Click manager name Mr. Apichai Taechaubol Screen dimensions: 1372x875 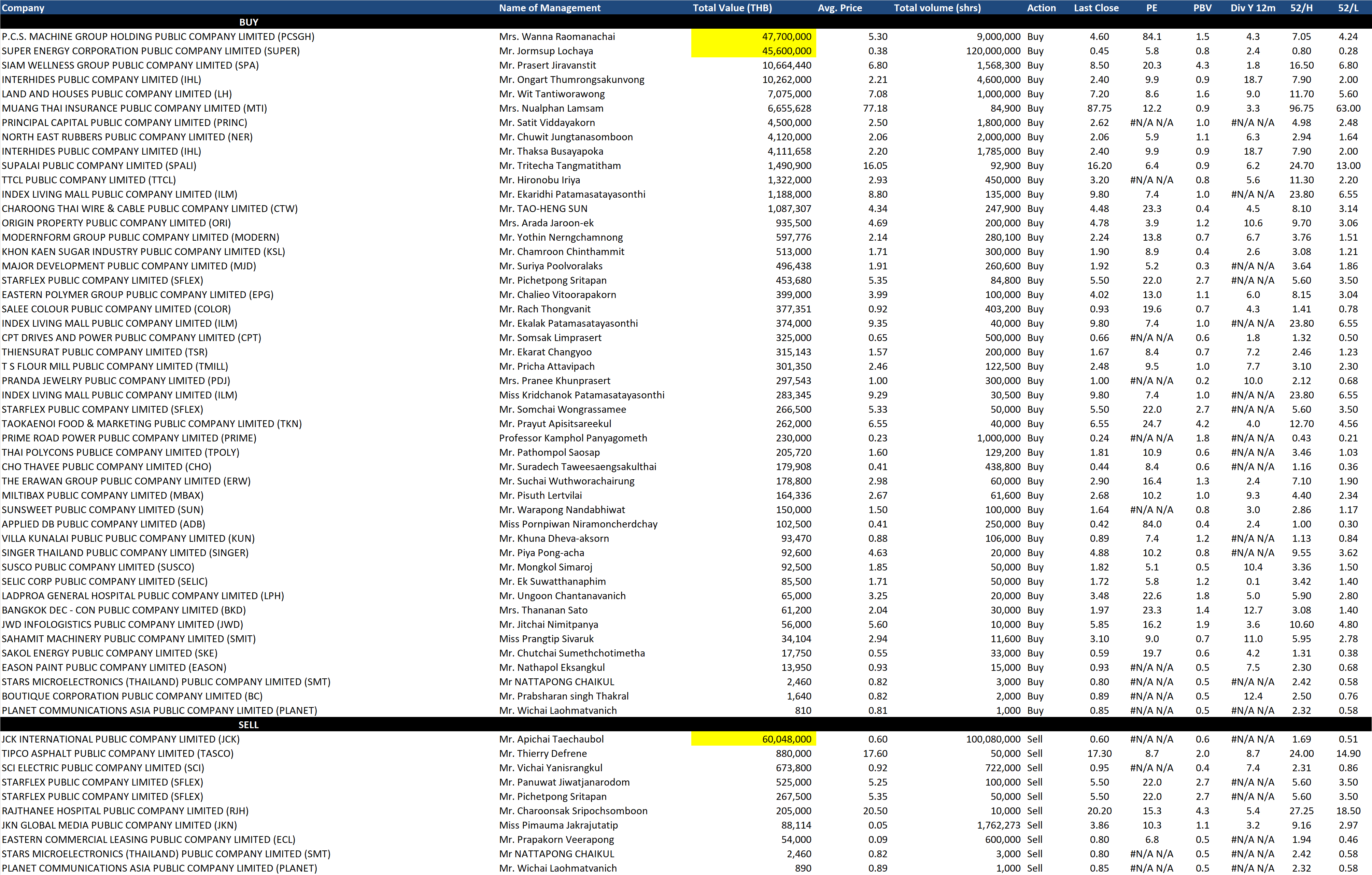pyautogui.click(x=551, y=739)
